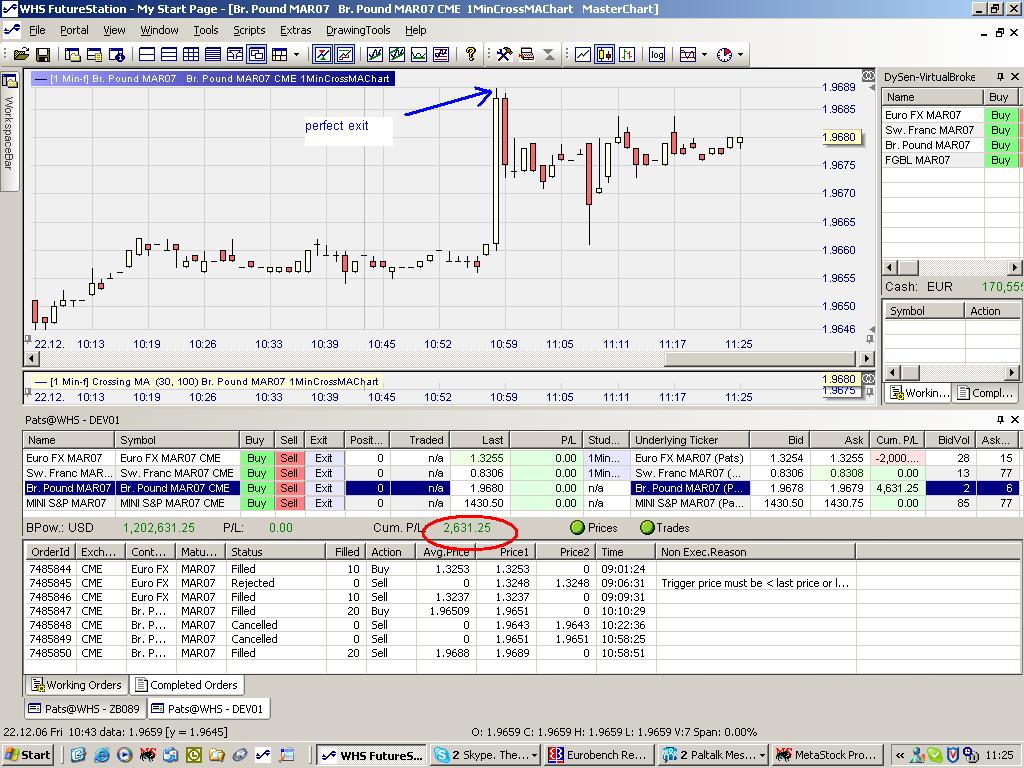The width and height of the screenshot is (1024, 768).
Task: Open the File menu
Action: (x=37, y=30)
